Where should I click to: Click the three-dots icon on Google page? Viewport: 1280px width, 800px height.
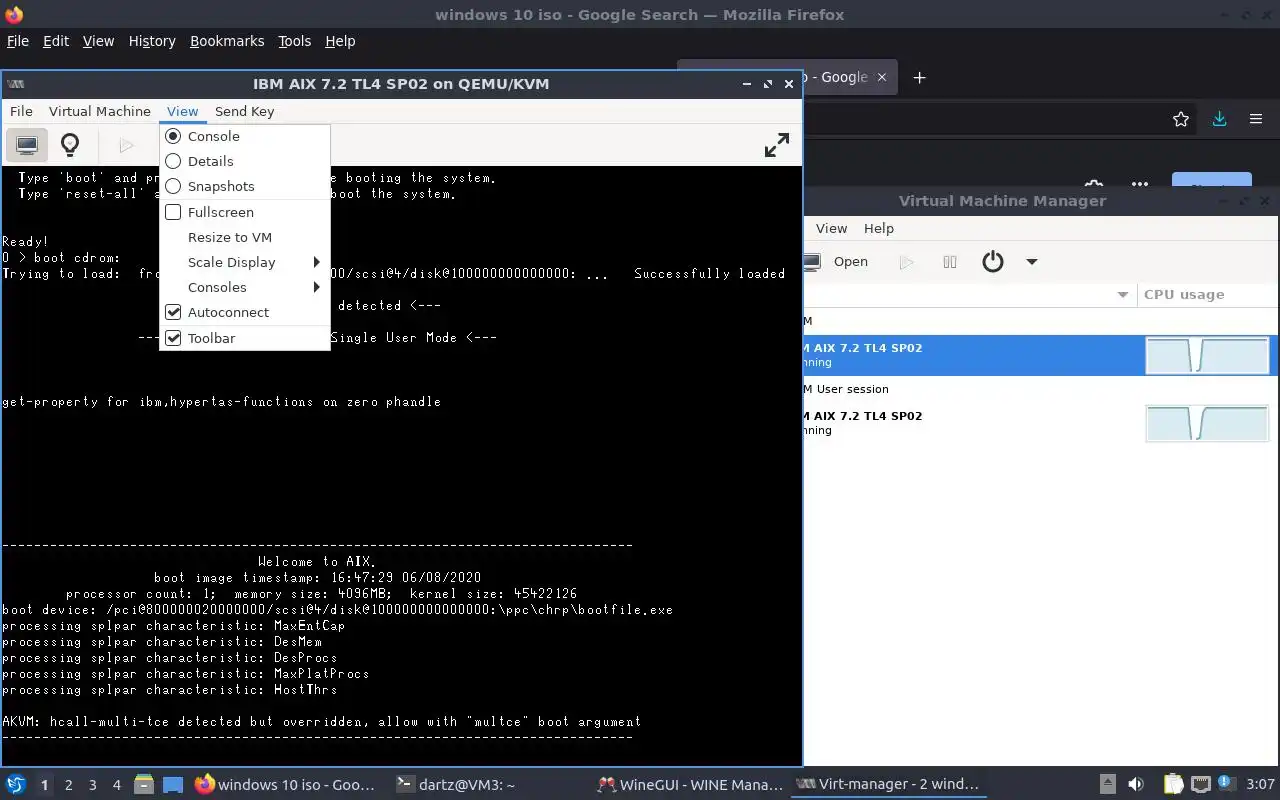pyautogui.click(x=1140, y=185)
